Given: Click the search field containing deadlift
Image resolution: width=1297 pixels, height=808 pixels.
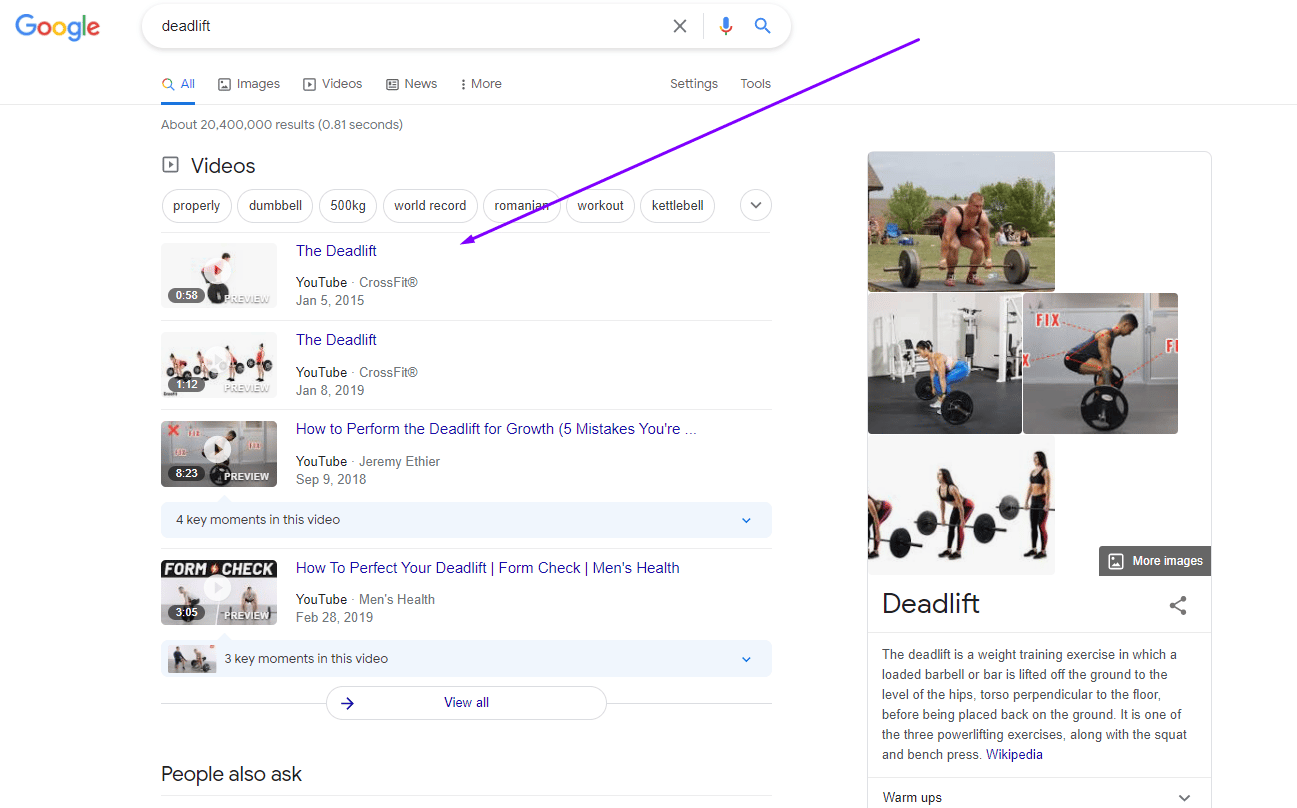Looking at the screenshot, I should [x=410, y=26].
